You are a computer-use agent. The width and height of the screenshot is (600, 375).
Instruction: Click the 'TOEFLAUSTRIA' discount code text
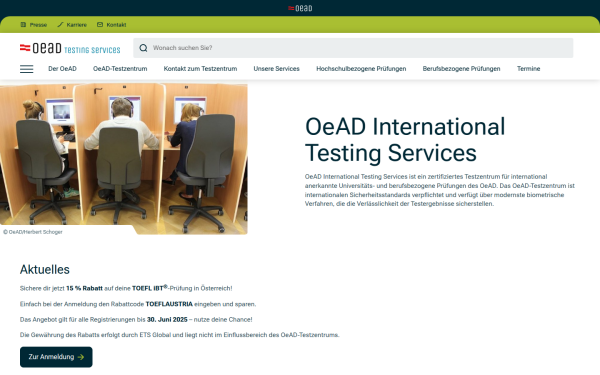point(169,304)
